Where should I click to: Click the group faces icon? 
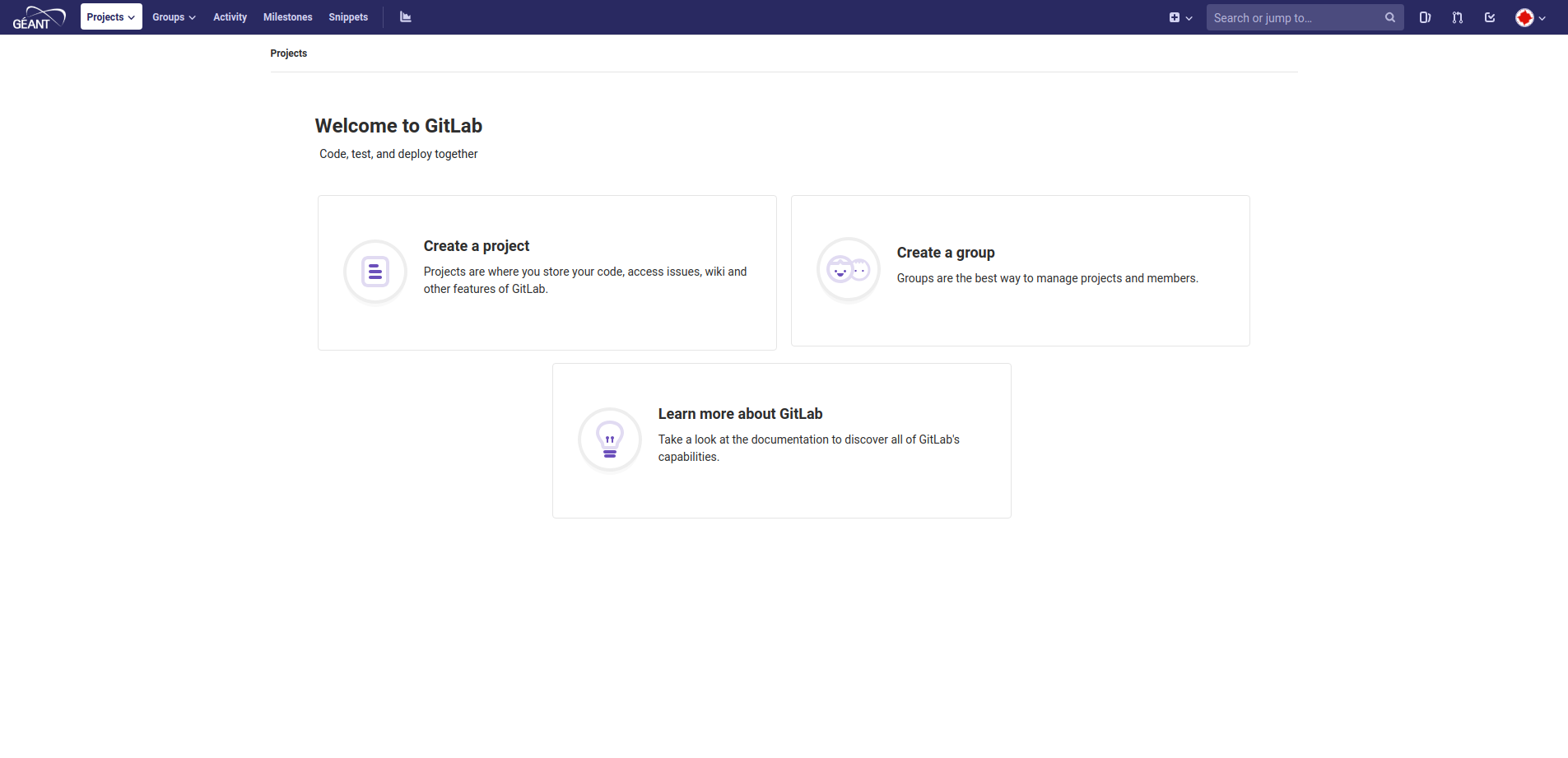point(849,269)
